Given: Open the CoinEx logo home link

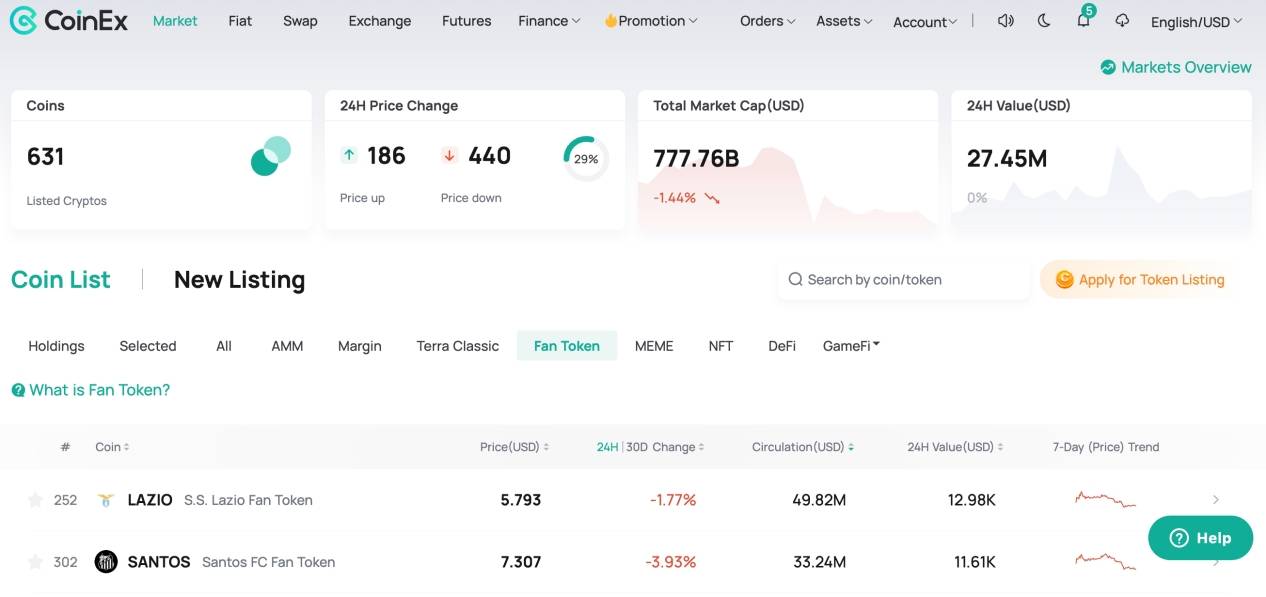Looking at the screenshot, I should coord(68,20).
